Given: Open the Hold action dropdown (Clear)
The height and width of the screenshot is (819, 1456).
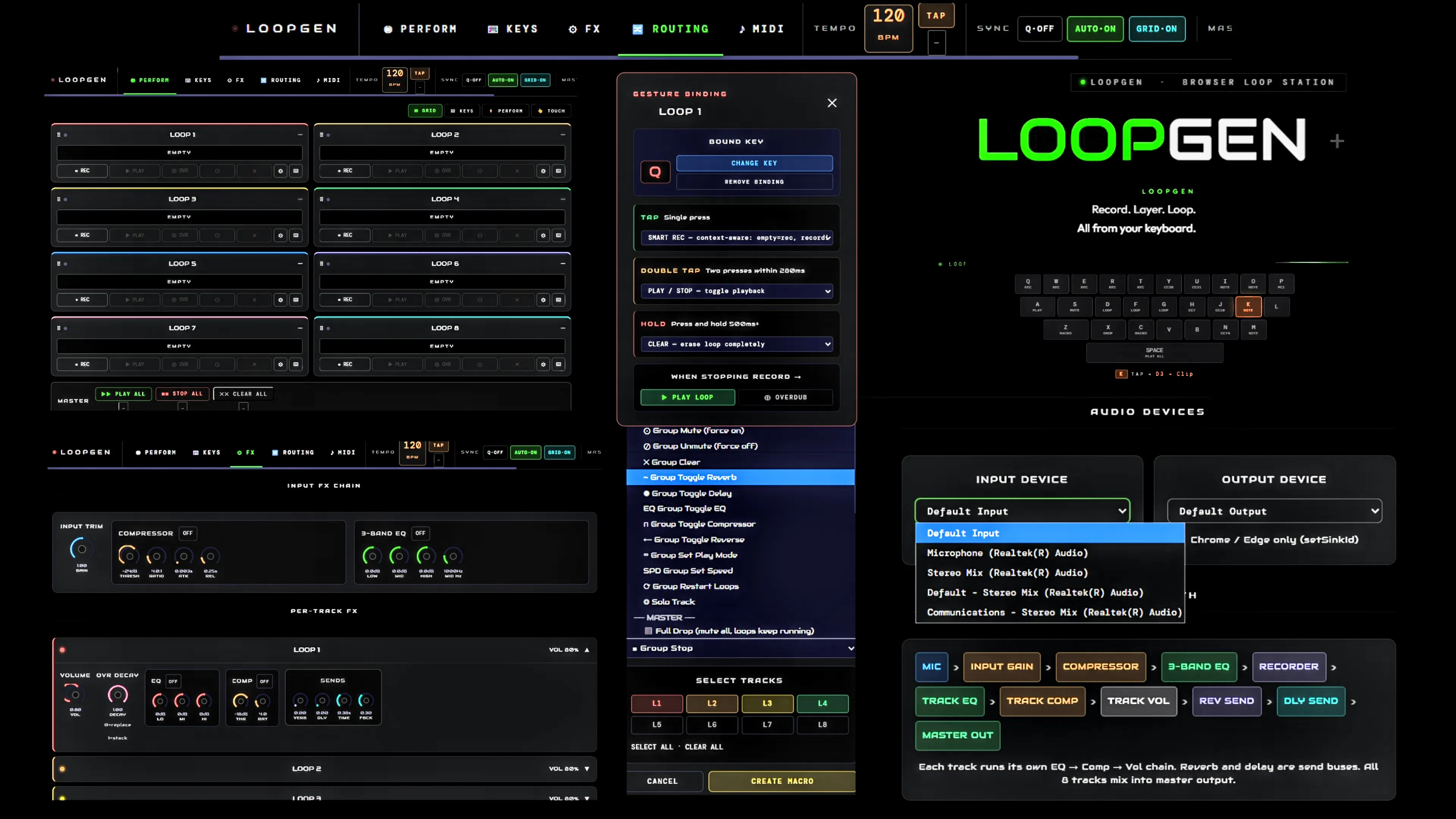Looking at the screenshot, I should pyautogui.click(x=736, y=344).
